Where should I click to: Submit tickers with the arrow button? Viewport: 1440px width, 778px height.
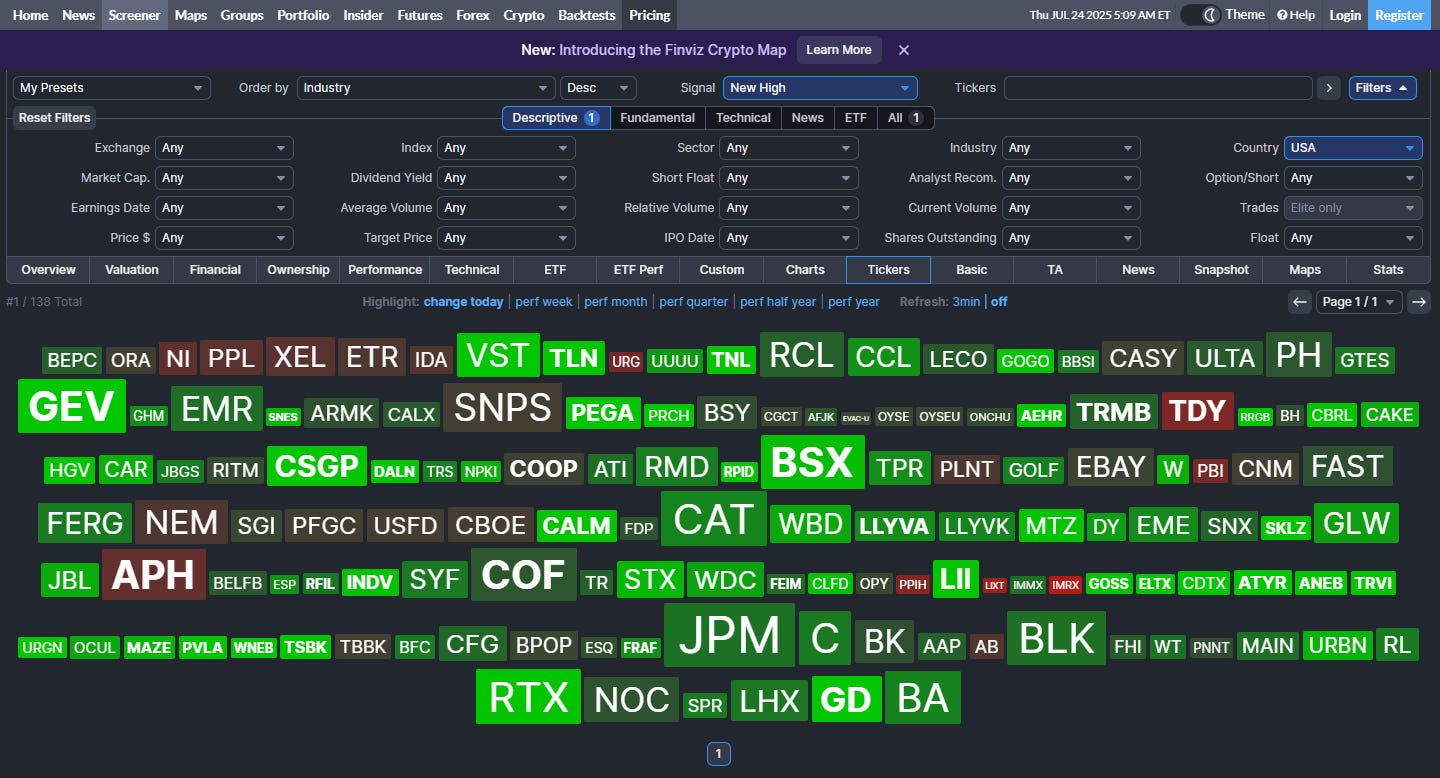(x=1328, y=88)
